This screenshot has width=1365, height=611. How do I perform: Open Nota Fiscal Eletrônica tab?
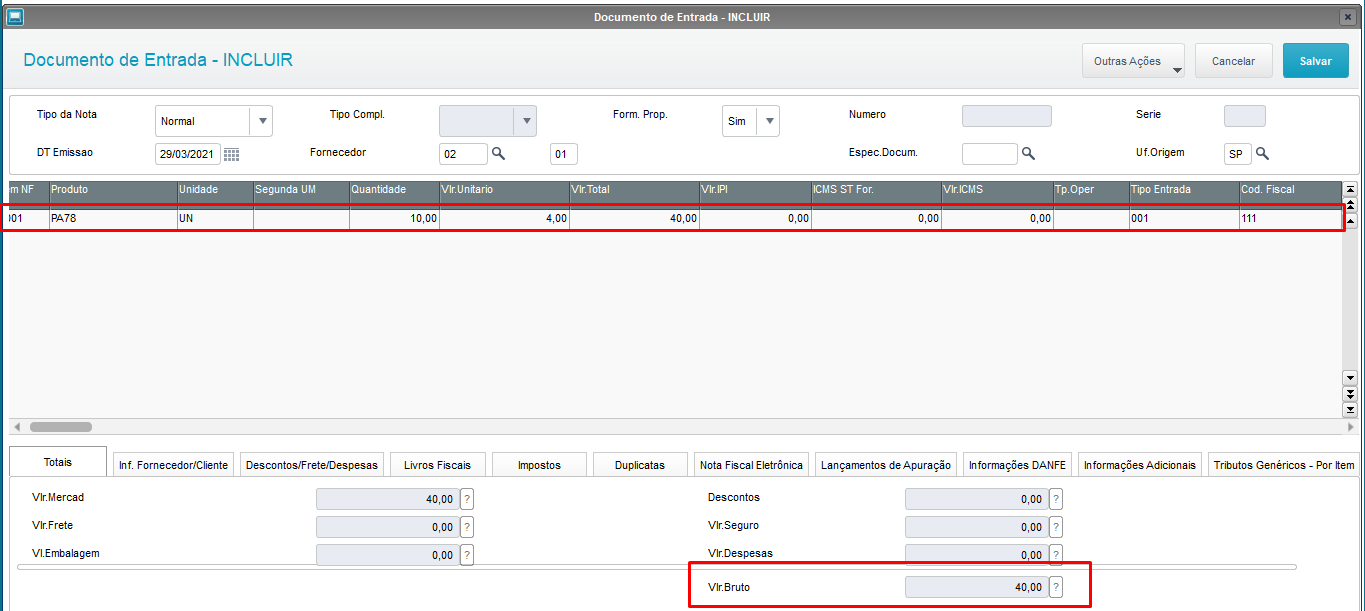pos(751,465)
